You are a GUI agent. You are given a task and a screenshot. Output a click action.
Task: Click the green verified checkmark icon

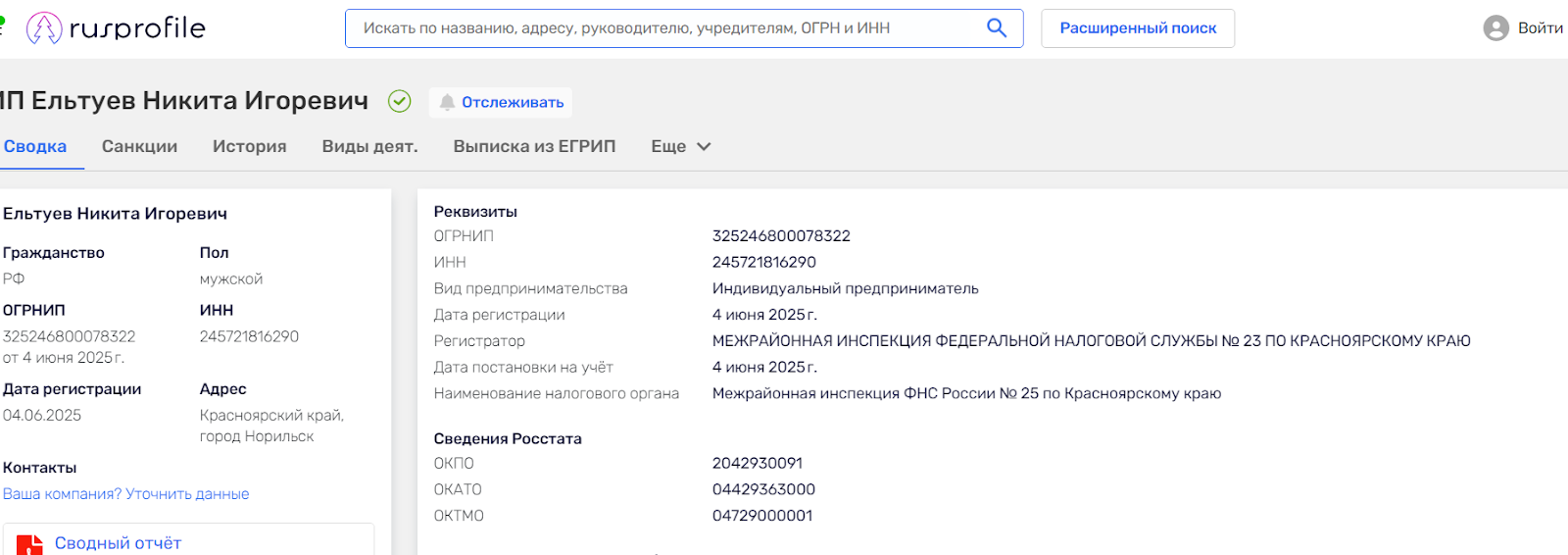[400, 101]
